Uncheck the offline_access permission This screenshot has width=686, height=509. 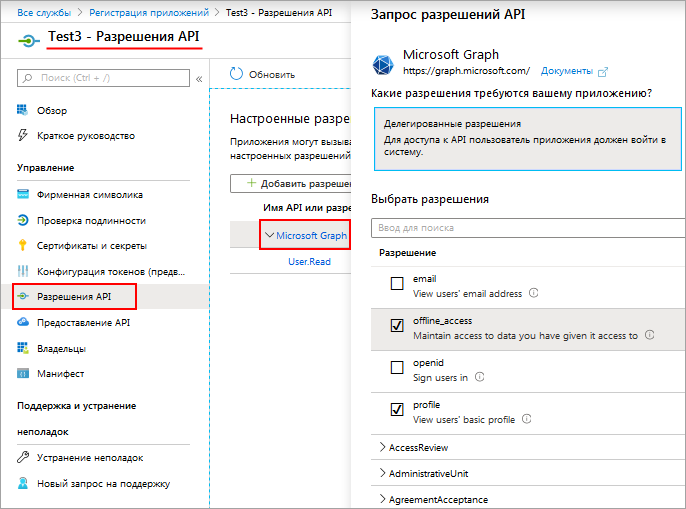tap(397, 326)
